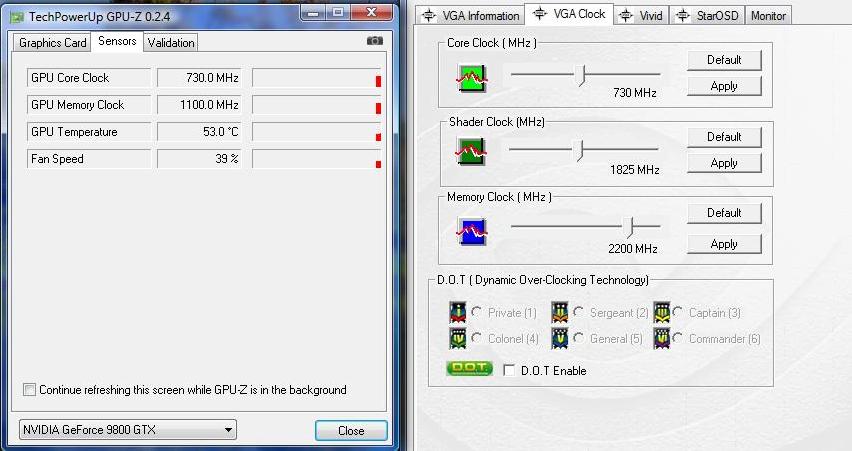Click the Fan Speed sensor label

tap(89, 159)
